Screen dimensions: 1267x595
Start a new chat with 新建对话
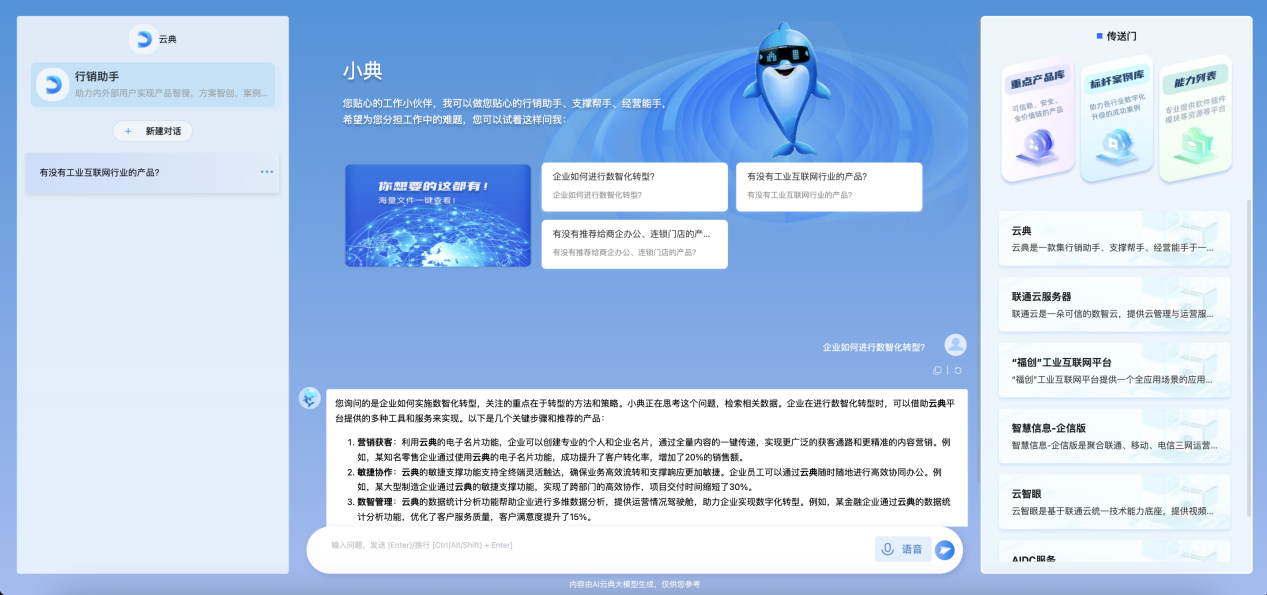click(x=153, y=131)
